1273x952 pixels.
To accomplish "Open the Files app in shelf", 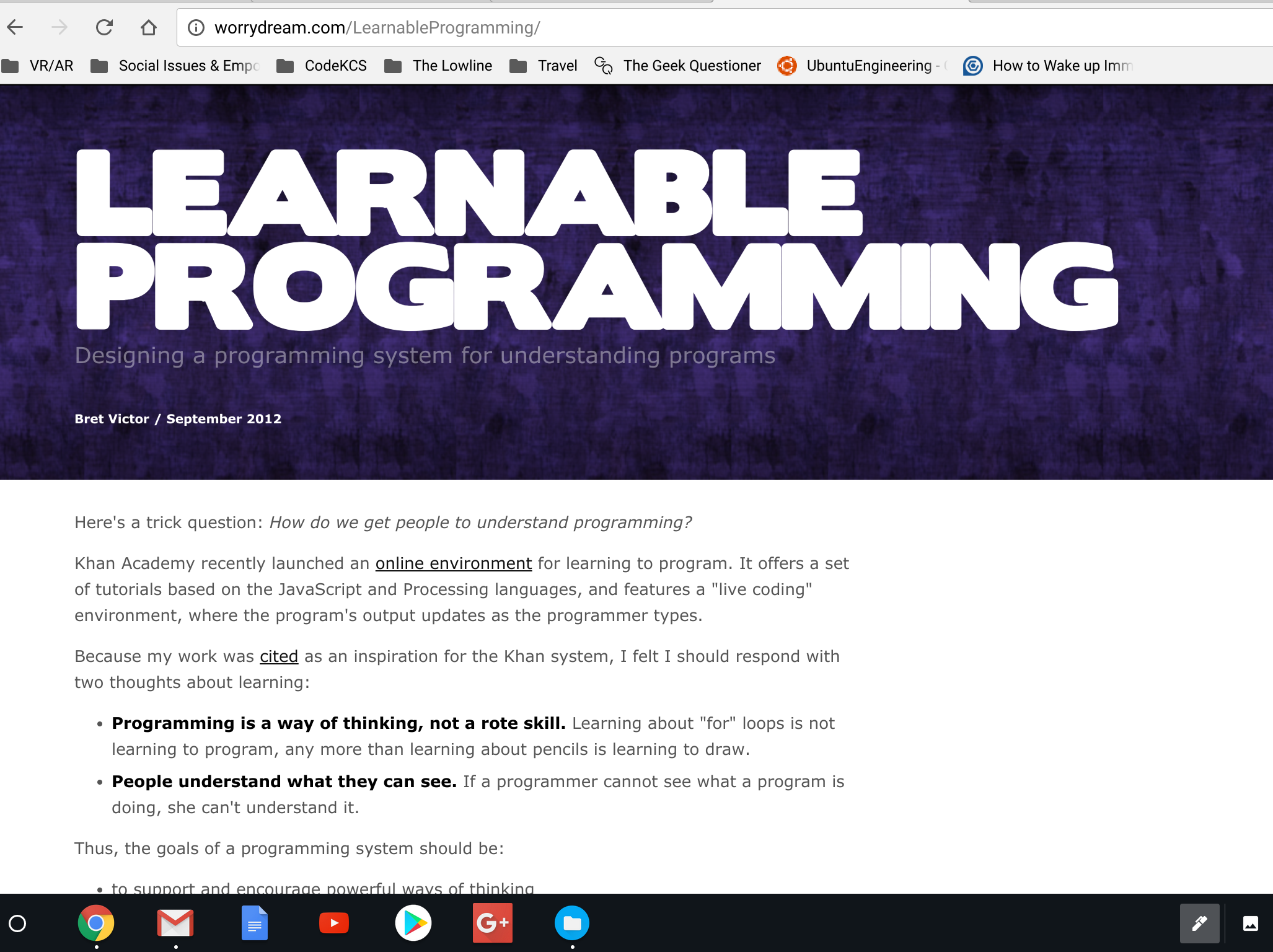I will pyautogui.click(x=572, y=923).
